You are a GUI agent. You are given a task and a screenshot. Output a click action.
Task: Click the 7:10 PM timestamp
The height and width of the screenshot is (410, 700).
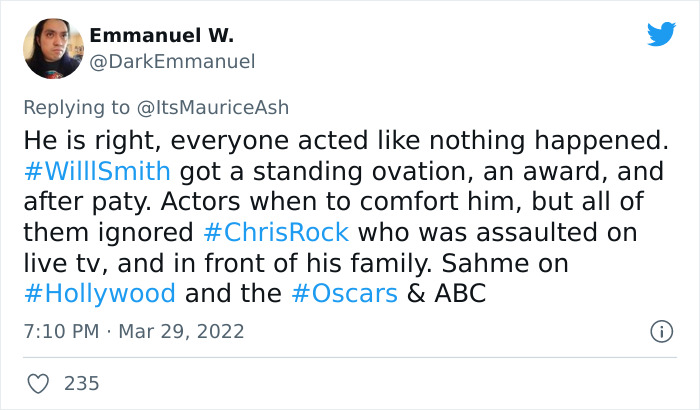coord(60,331)
